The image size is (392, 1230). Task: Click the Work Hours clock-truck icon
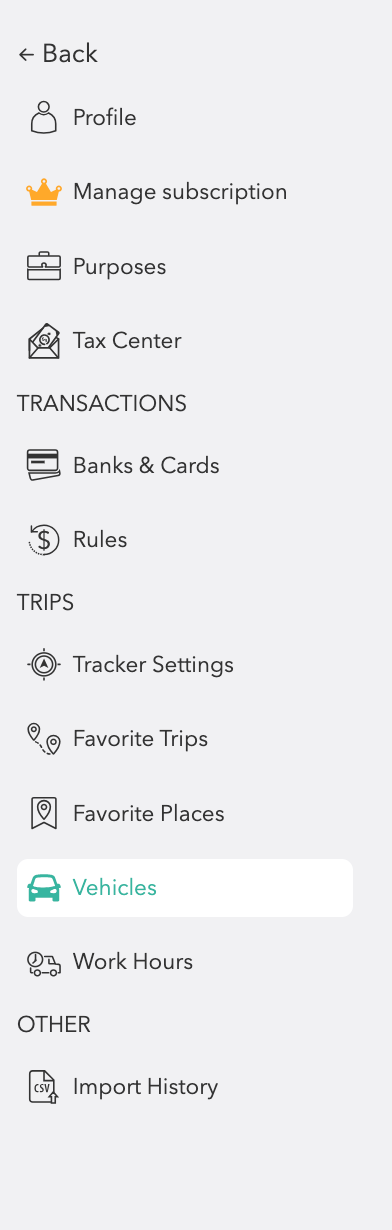[x=43, y=962]
